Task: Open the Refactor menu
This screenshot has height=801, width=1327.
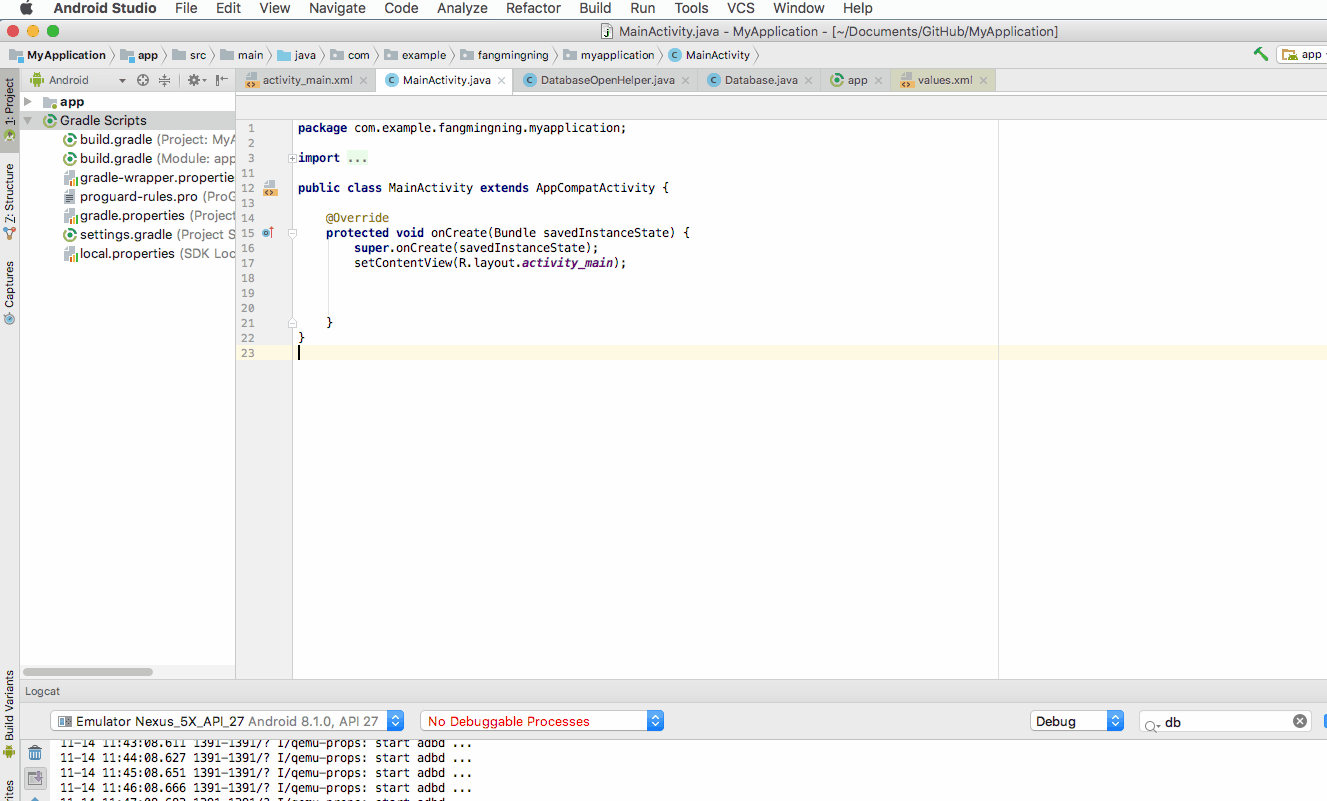Action: click(x=533, y=8)
